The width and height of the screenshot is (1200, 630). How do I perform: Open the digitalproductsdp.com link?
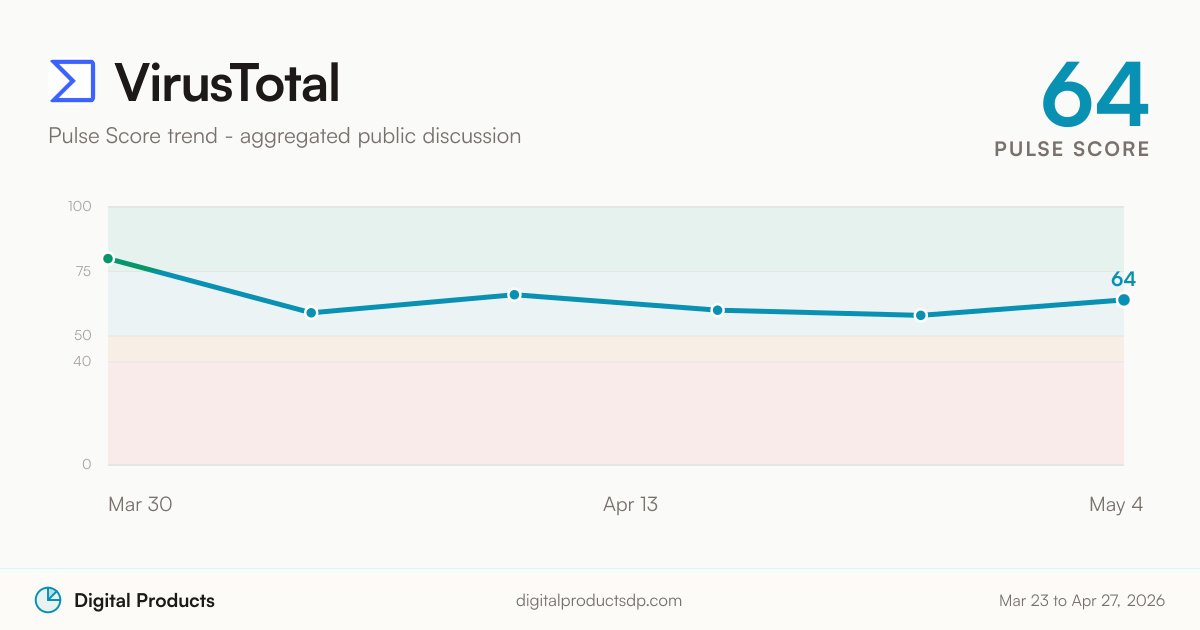[599, 601]
